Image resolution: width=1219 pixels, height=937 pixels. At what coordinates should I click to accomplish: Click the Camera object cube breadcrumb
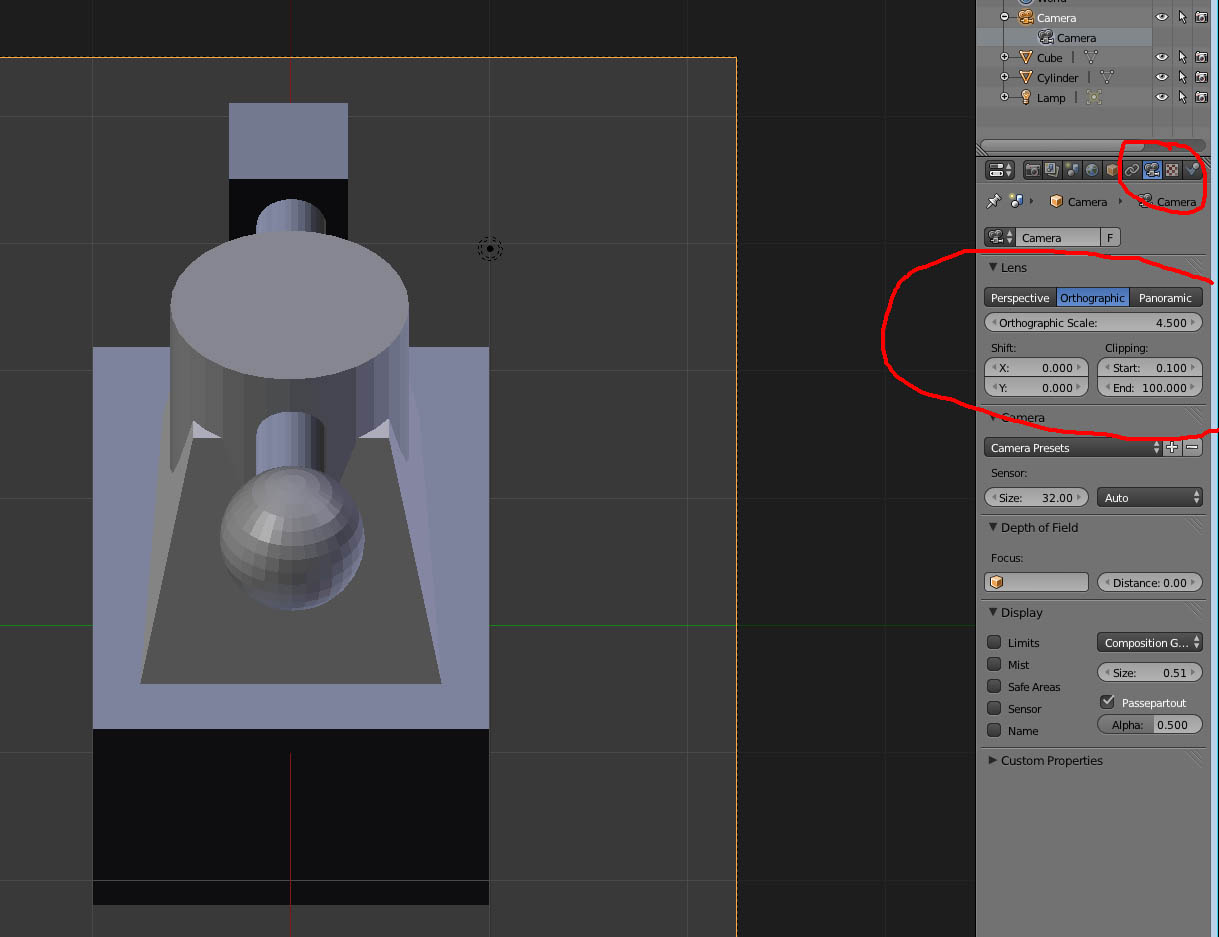[1056, 201]
